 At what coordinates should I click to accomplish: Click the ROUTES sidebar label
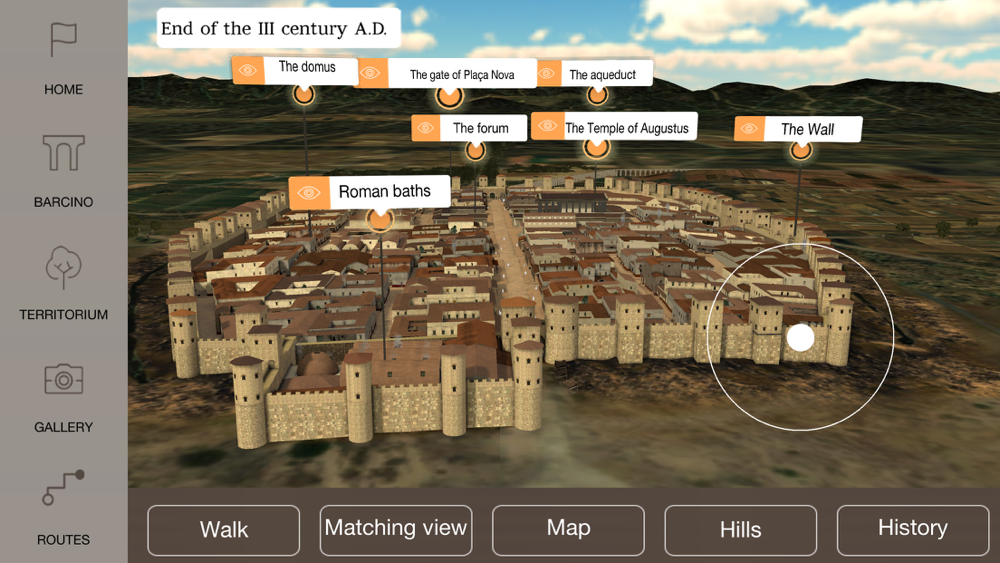tap(63, 539)
